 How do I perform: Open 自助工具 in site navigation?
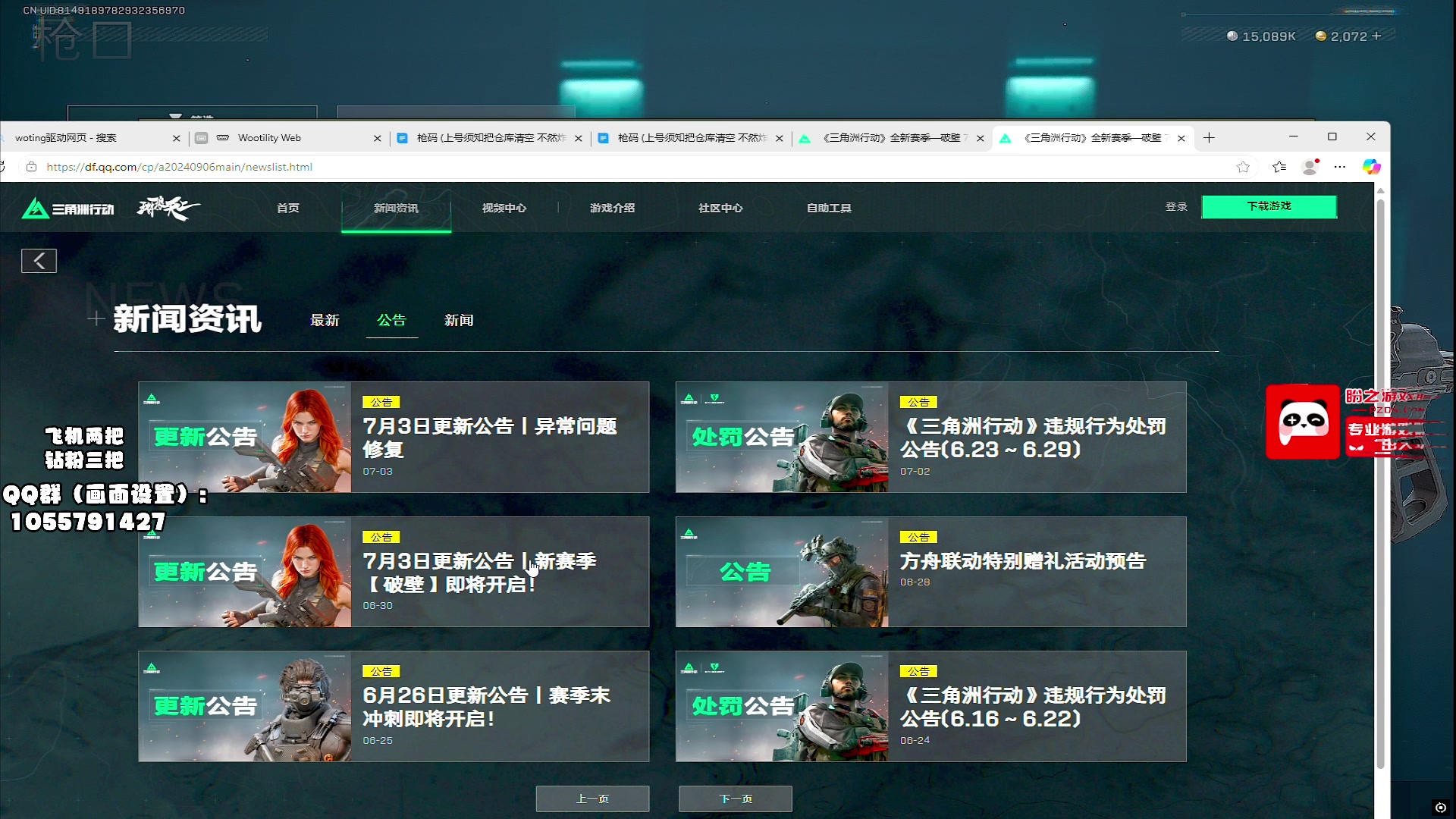829,208
